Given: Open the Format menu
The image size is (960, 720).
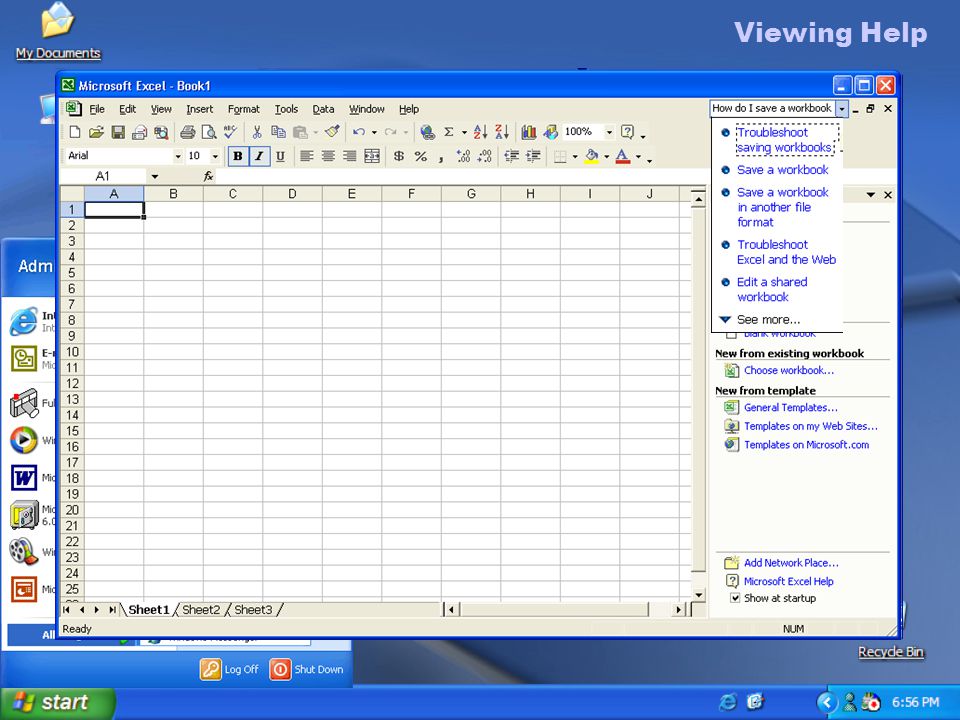Looking at the screenshot, I should coord(244,109).
